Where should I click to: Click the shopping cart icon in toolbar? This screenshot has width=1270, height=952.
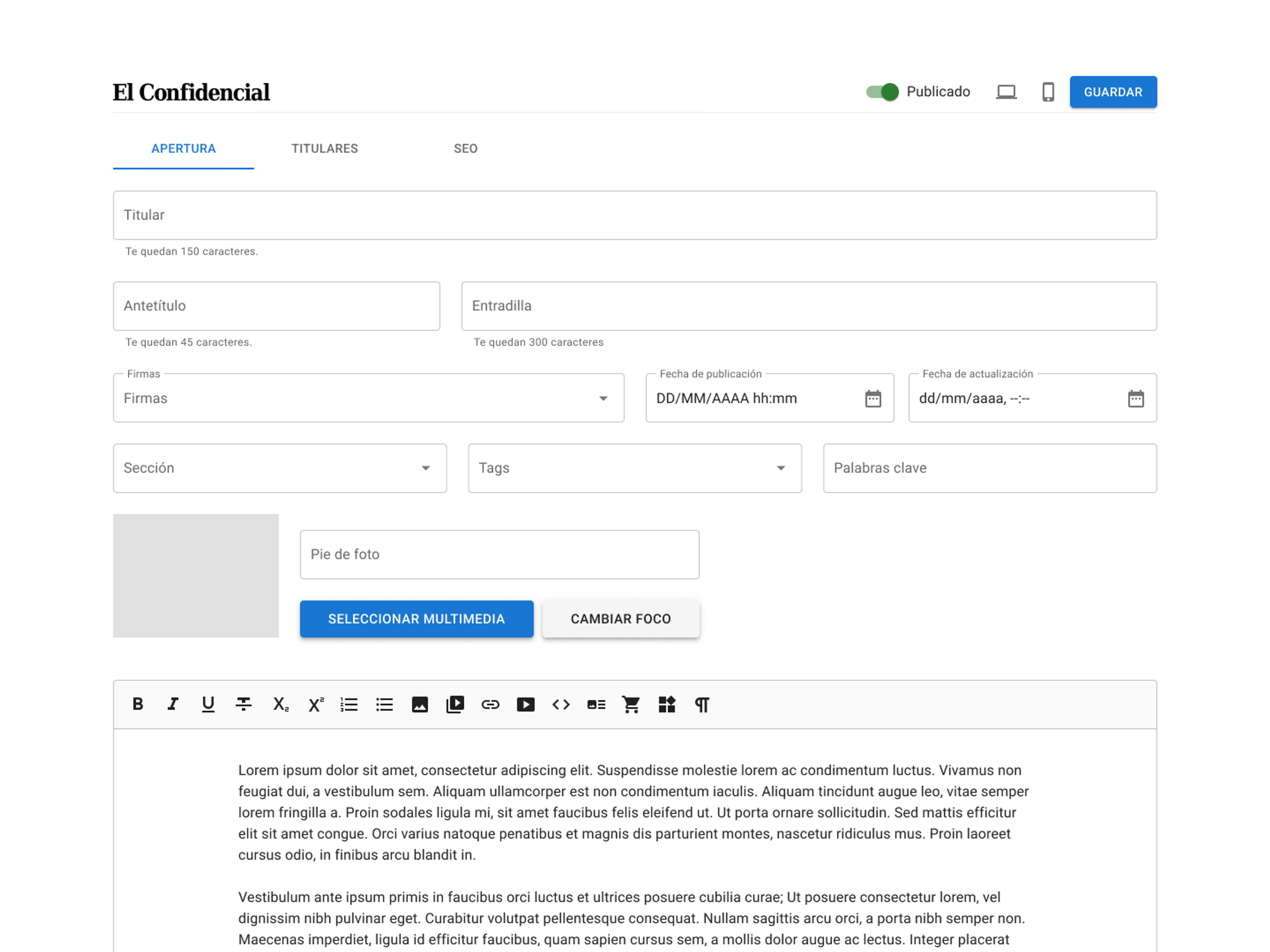click(x=631, y=704)
